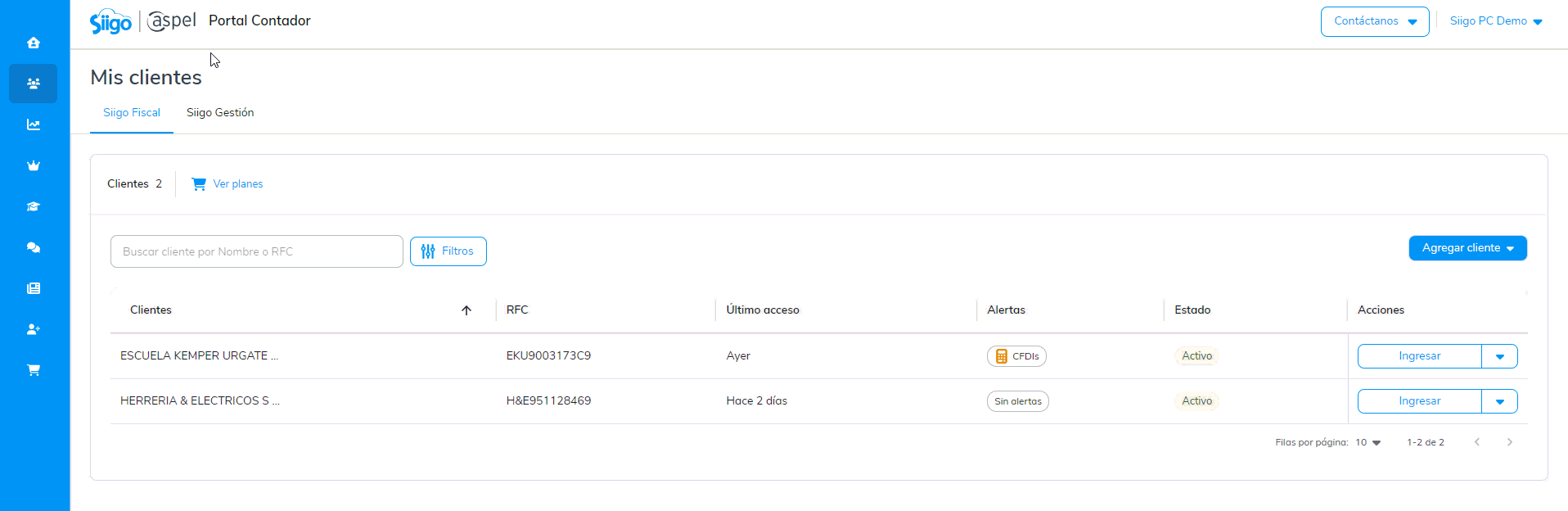The image size is (1568, 511).
Task: Click the add user icon in sidebar
Action: click(34, 329)
